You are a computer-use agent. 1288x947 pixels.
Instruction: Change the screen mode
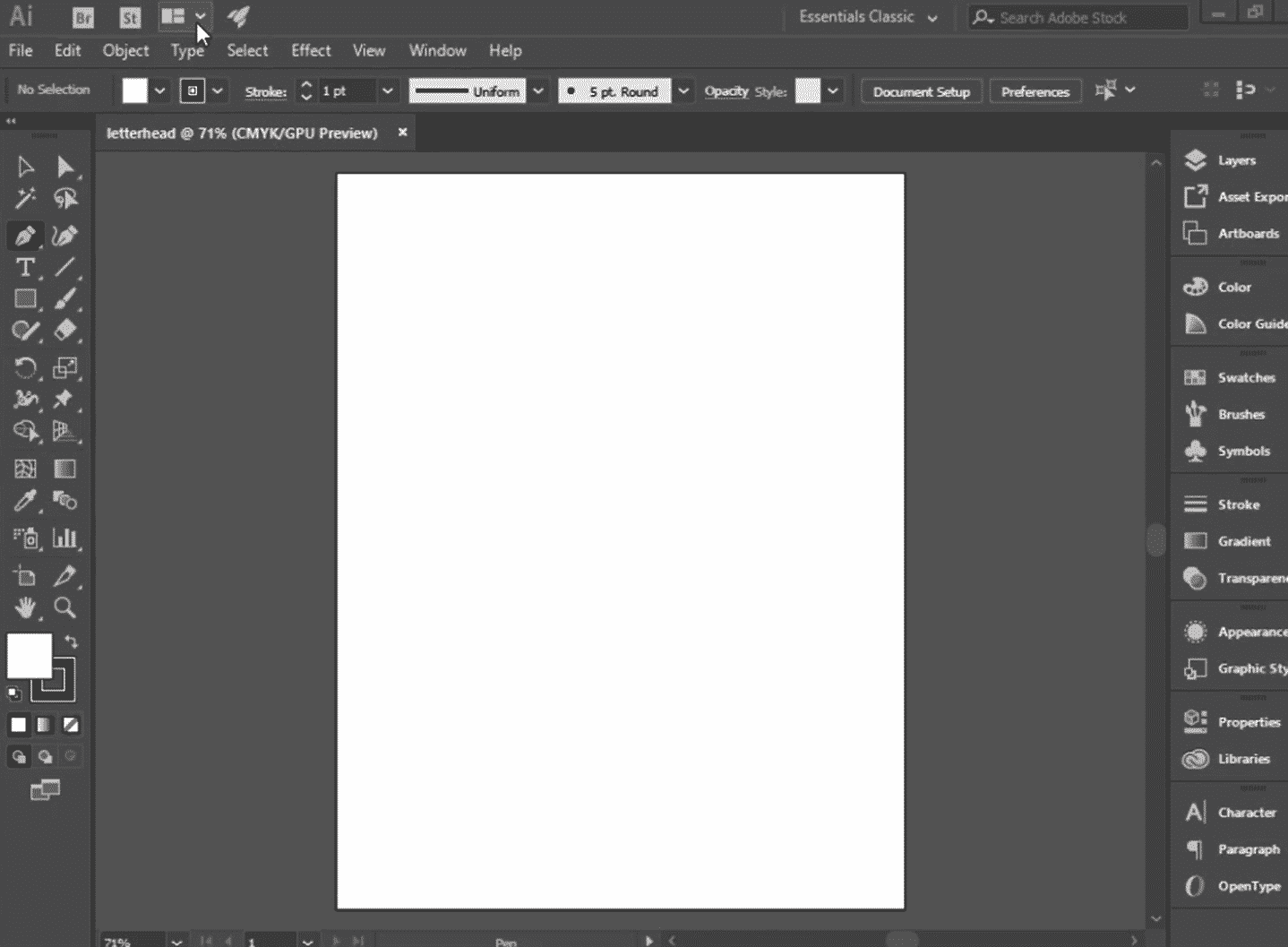[45, 789]
